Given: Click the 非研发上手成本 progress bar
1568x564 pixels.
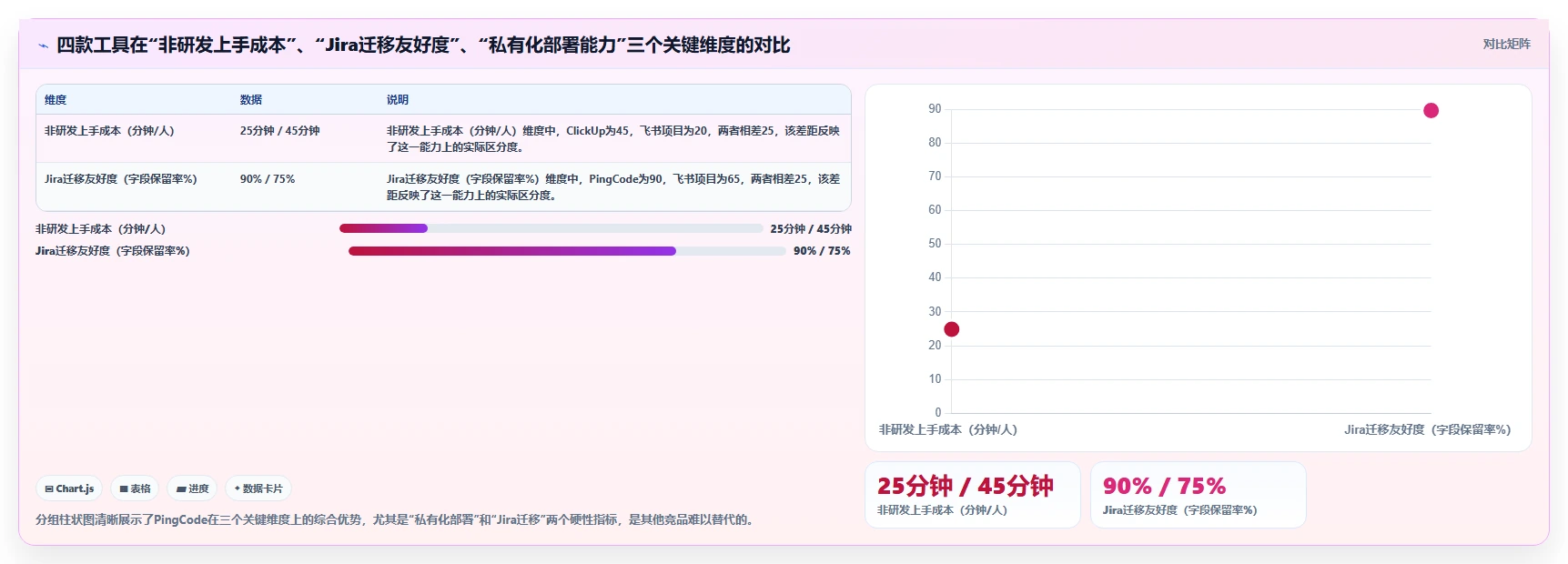Looking at the screenshot, I should click(x=551, y=228).
